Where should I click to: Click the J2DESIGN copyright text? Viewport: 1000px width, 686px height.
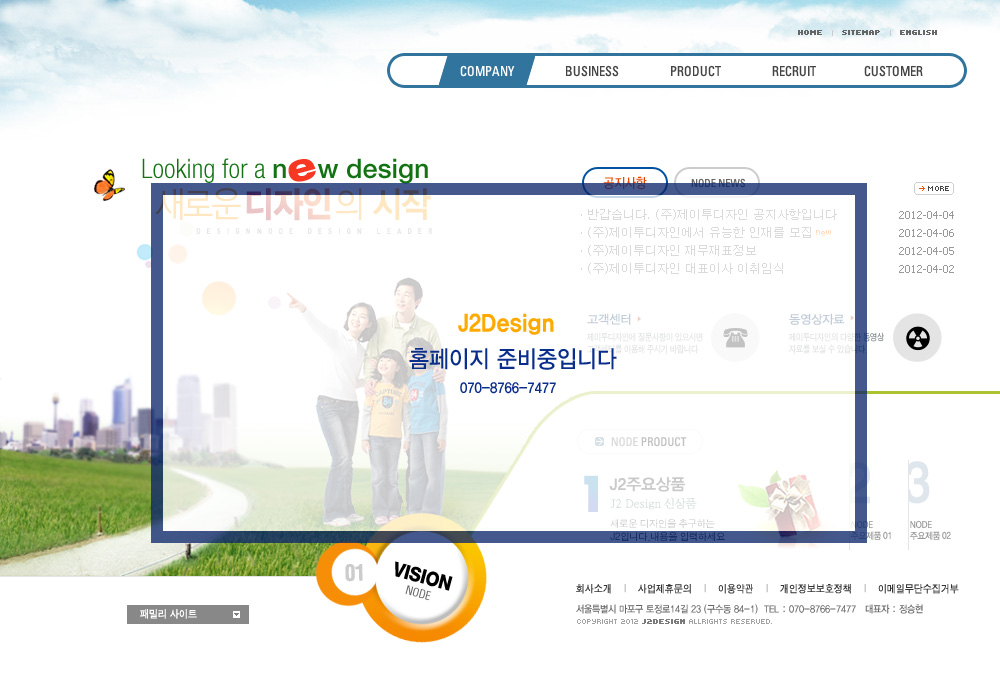point(663,622)
